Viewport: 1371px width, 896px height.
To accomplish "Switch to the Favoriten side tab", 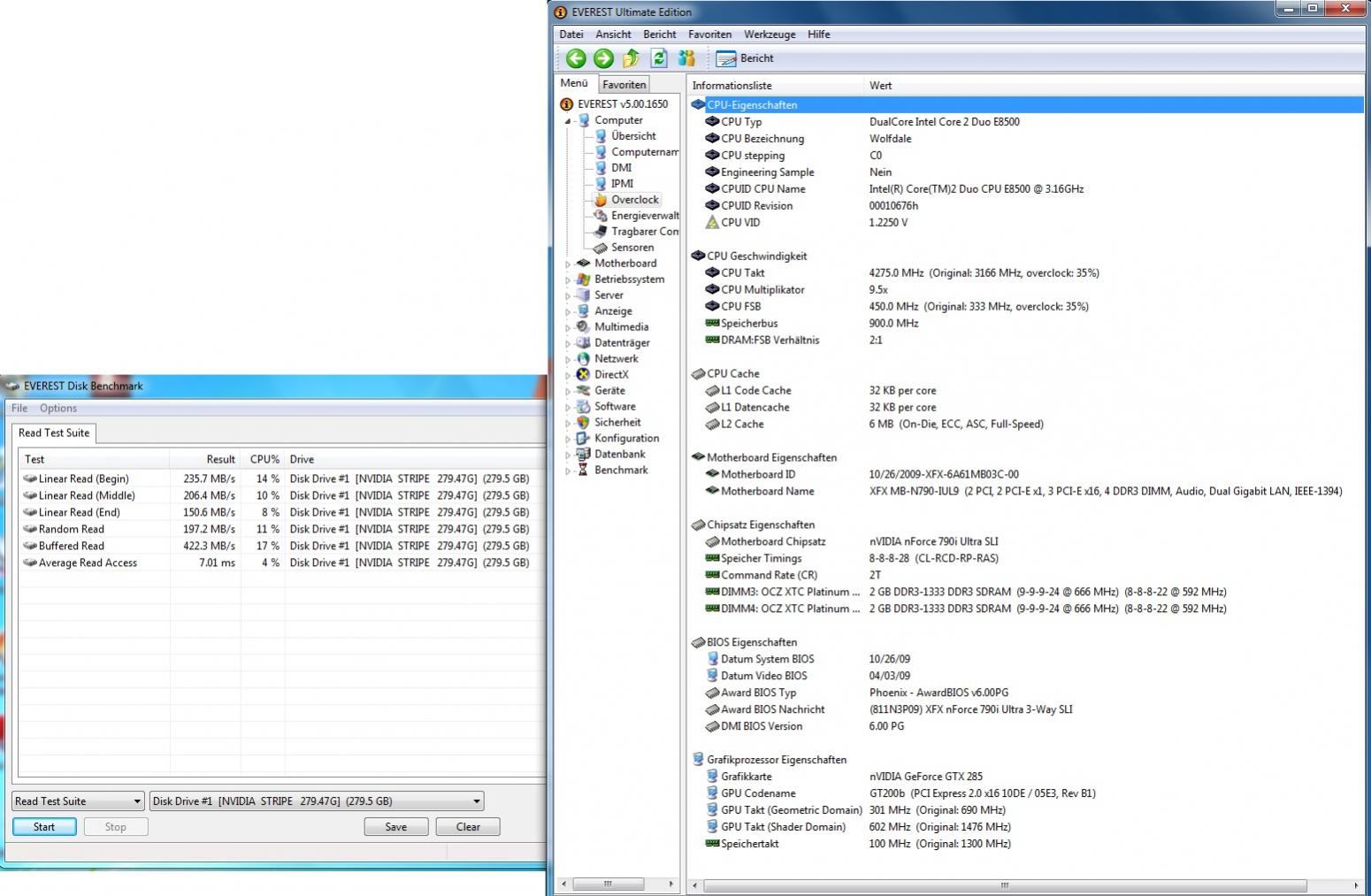I will tap(624, 85).
